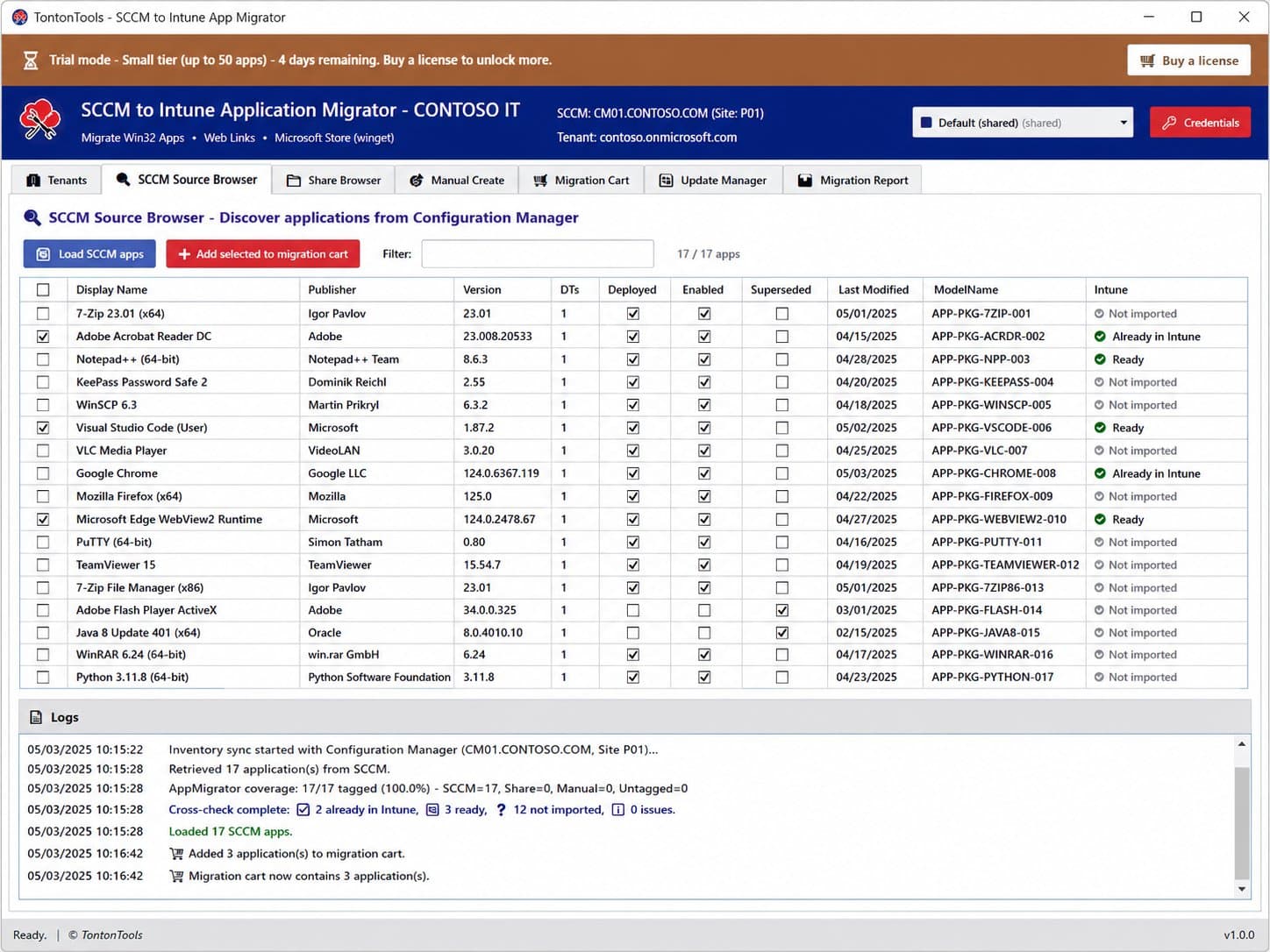This screenshot has width=1270, height=952.
Task: Uncheck the Adobe Acrobat Reader DC row checkbox
Action: 43,337
